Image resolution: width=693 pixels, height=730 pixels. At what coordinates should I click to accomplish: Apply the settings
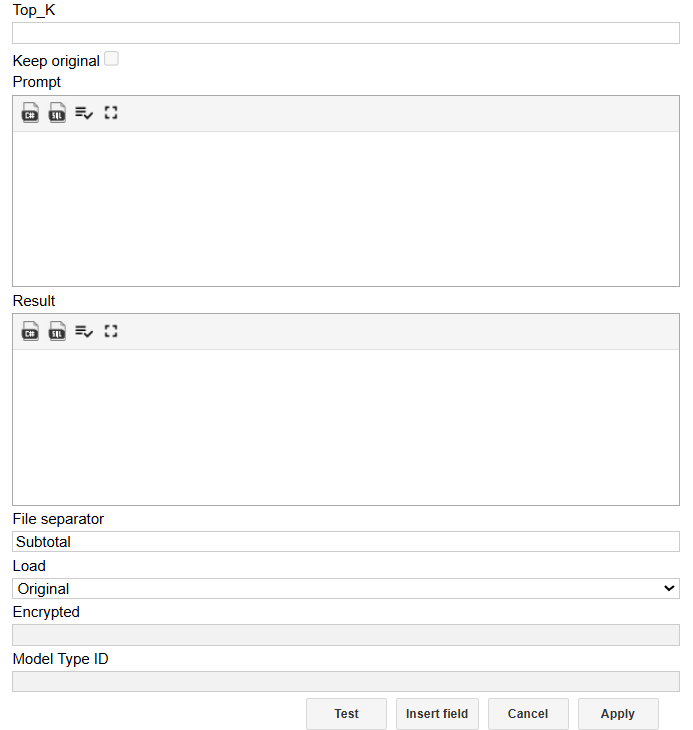(x=618, y=714)
